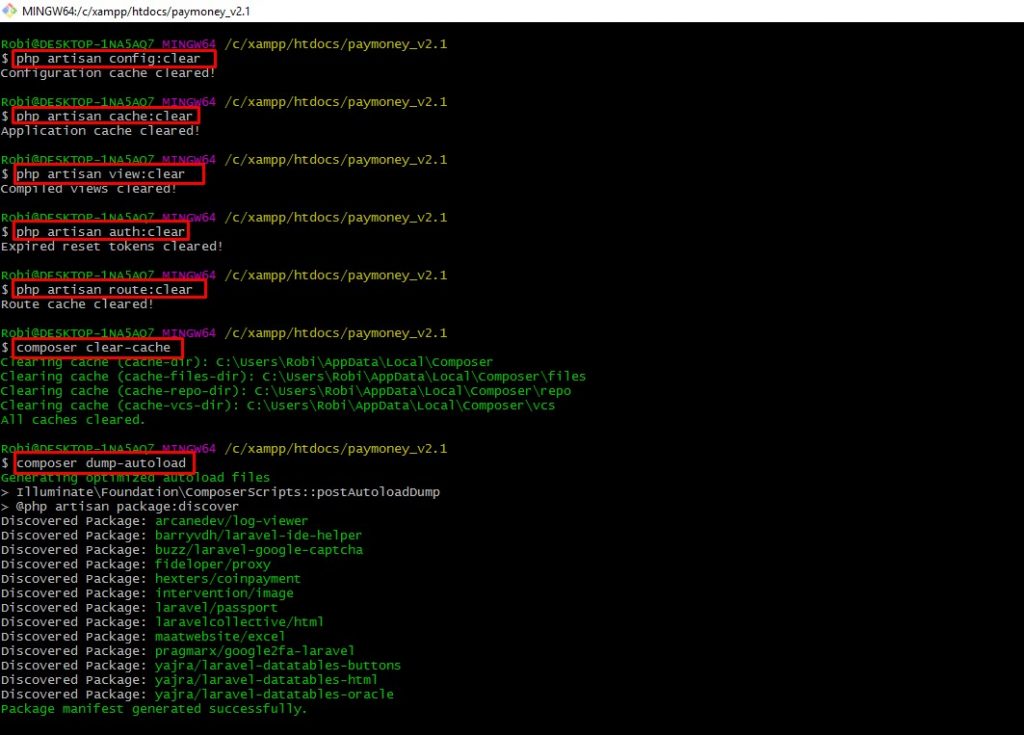Click the yajra/laravel-datatables-oracle package name
Viewport: 1024px width, 735px height.
tap(274, 694)
